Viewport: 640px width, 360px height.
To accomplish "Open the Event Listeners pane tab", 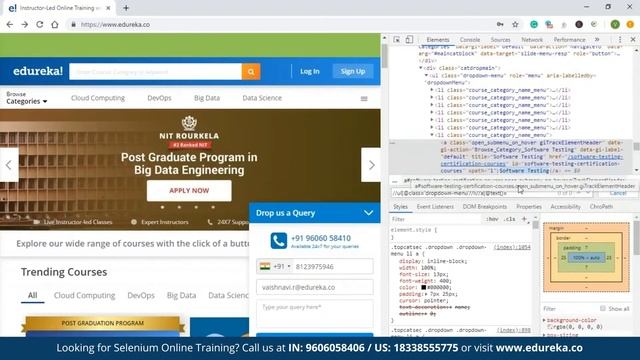I will [x=435, y=207].
